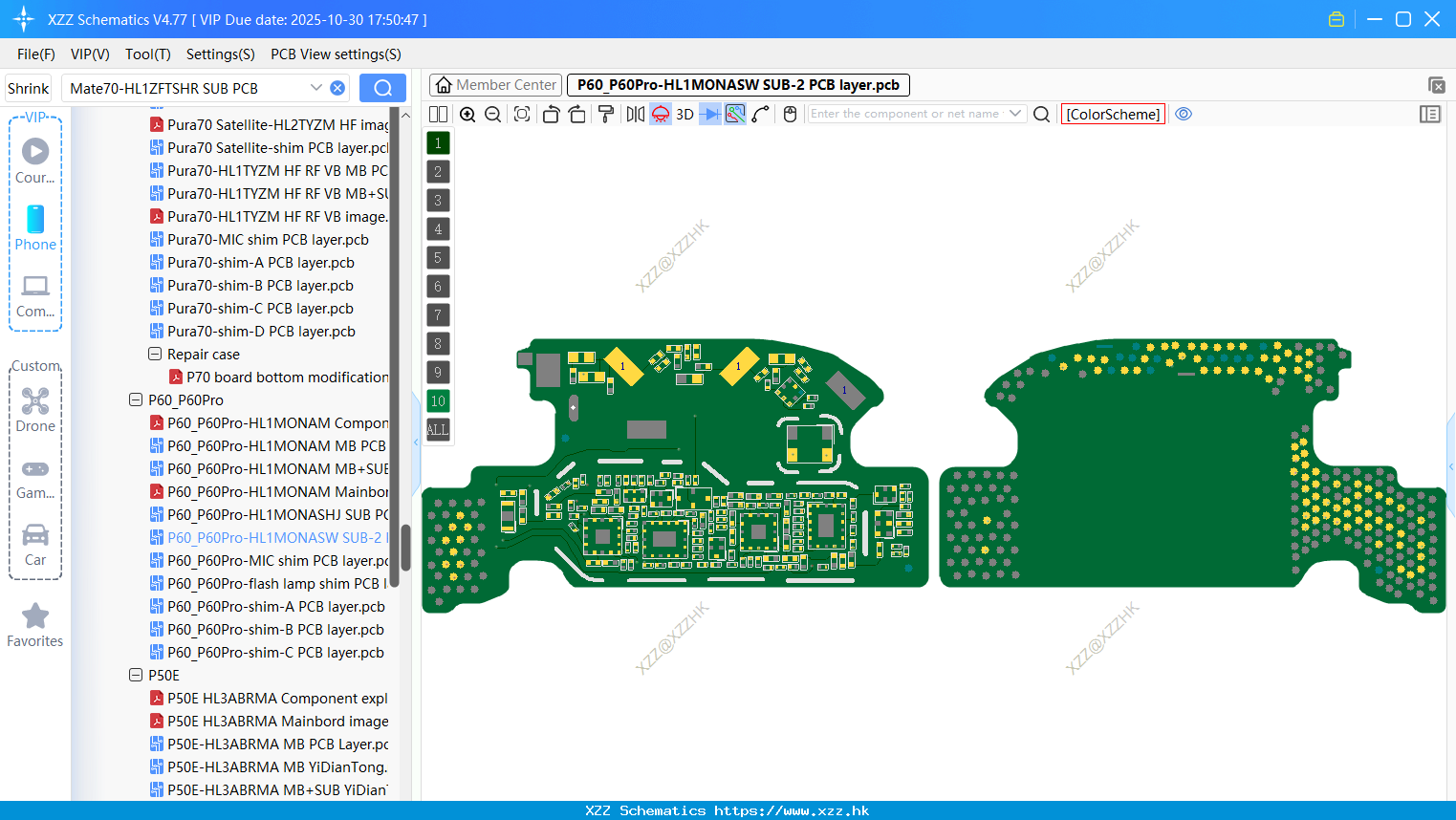1456x820 pixels.
Task: Open Member Center home tab
Action: [x=495, y=85]
